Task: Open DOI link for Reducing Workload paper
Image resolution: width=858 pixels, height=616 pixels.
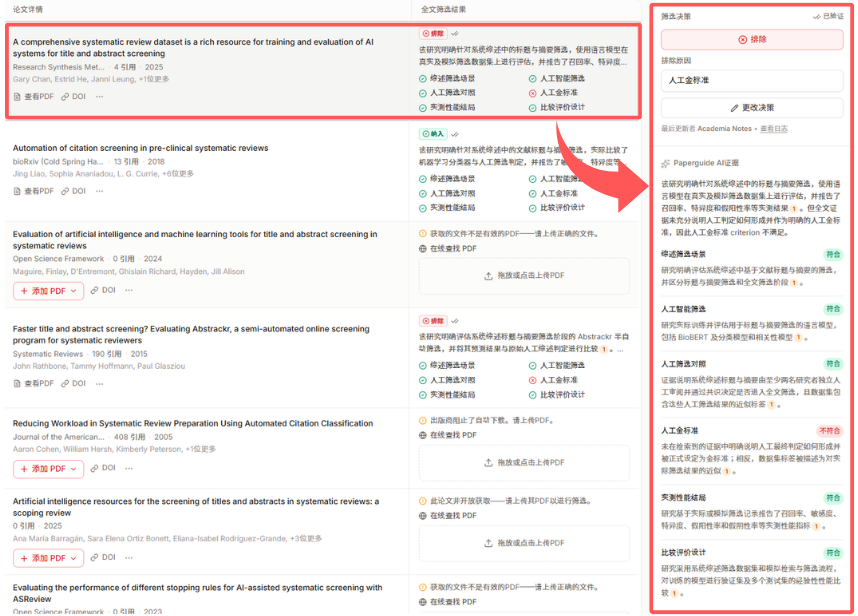Action: click(x=103, y=468)
